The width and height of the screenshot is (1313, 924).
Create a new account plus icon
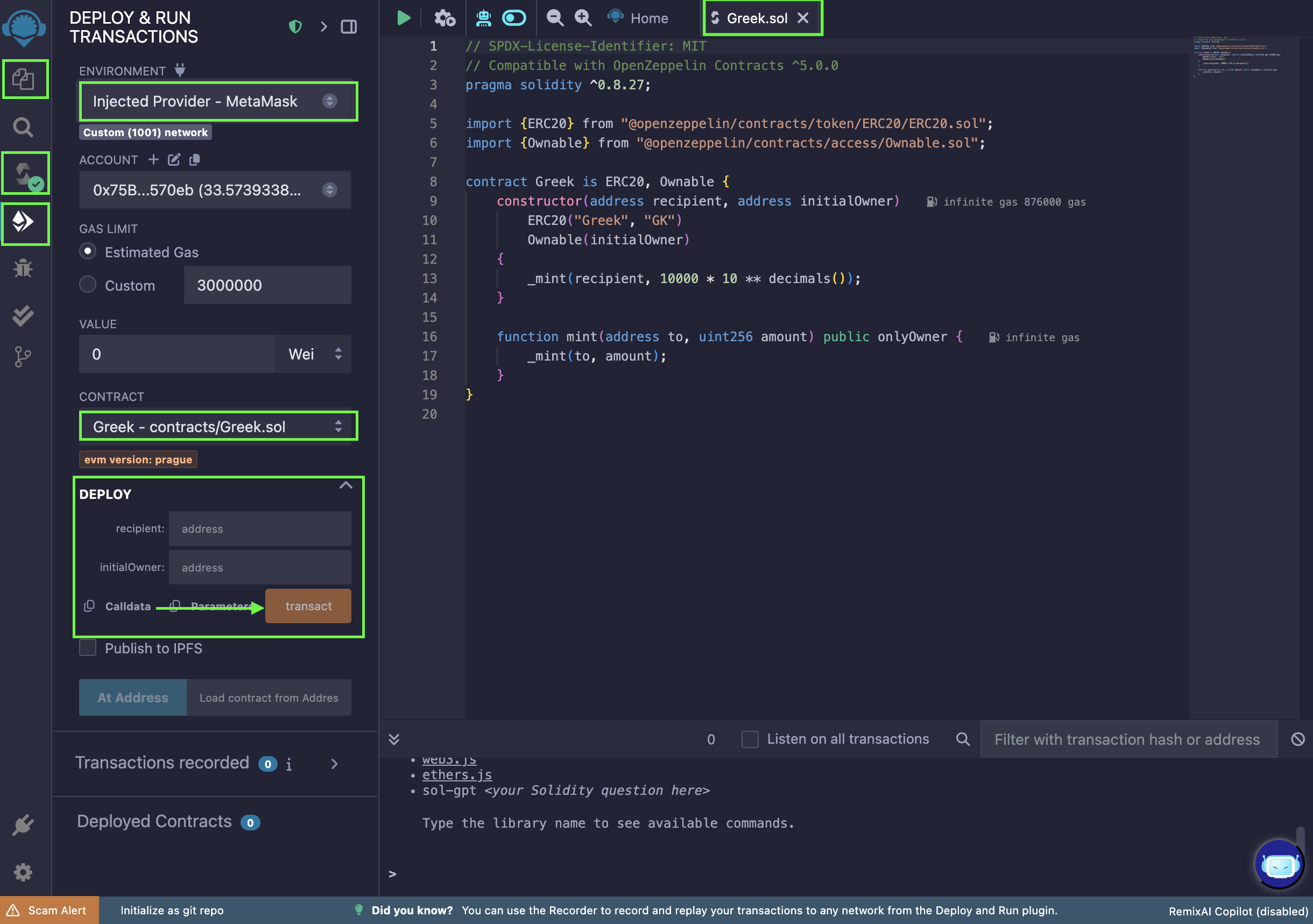point(153,159)
